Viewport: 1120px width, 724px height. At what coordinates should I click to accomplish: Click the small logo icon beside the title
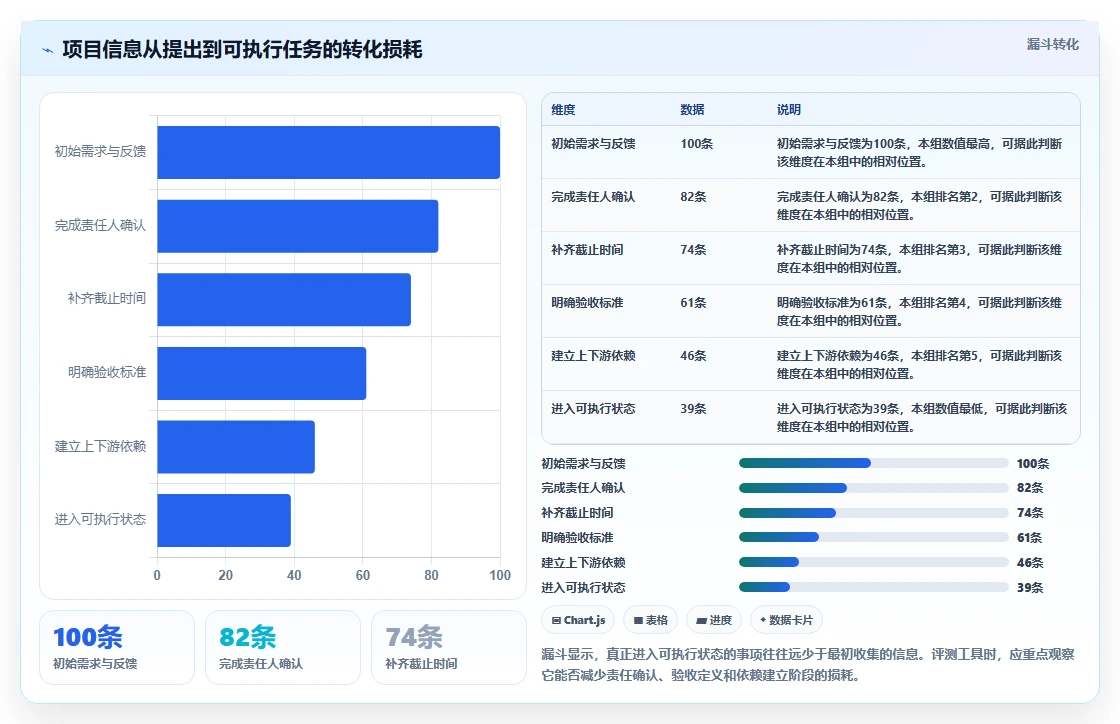[48, 50]
